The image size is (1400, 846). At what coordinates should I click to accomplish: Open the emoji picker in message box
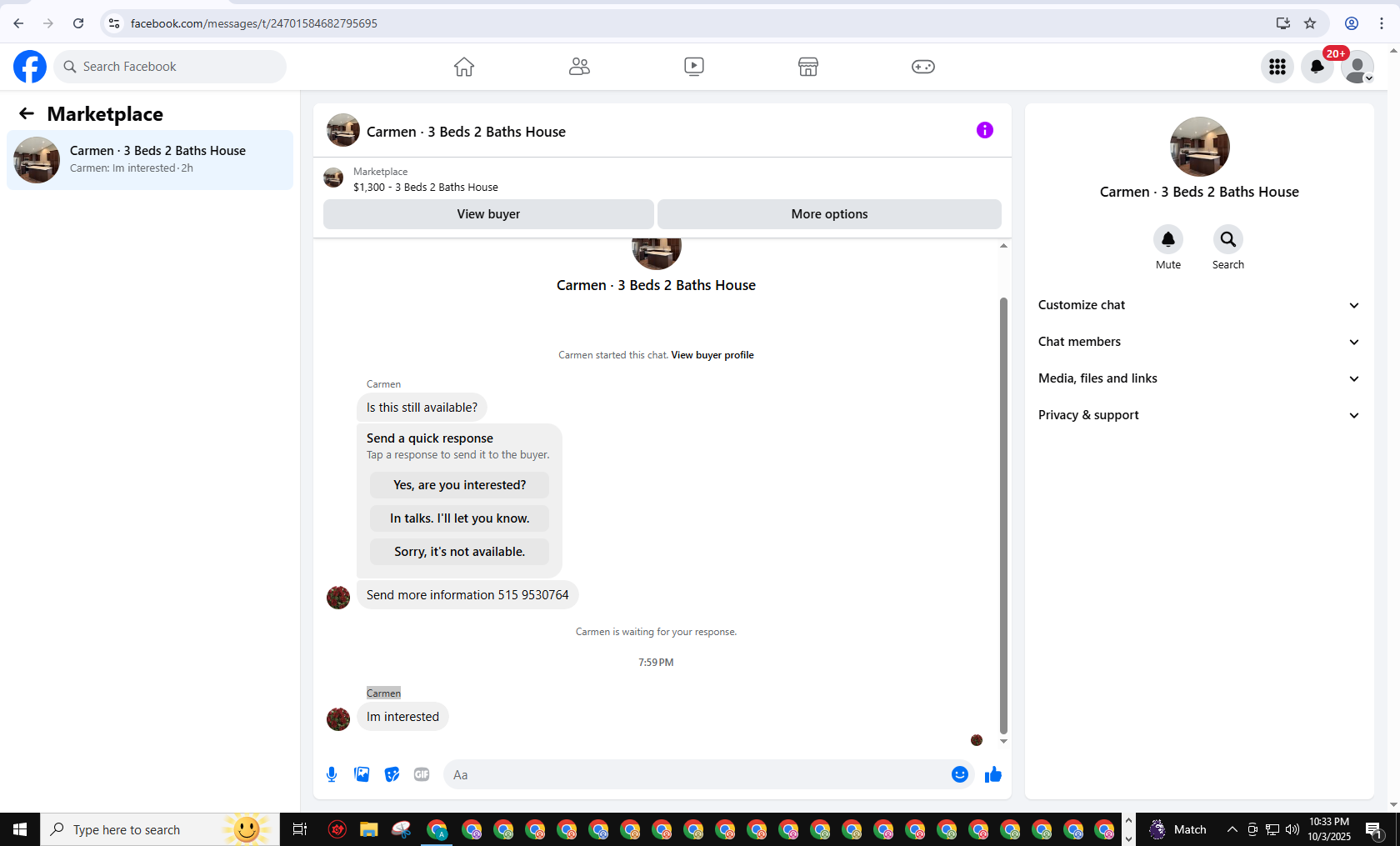coord(960,774)
